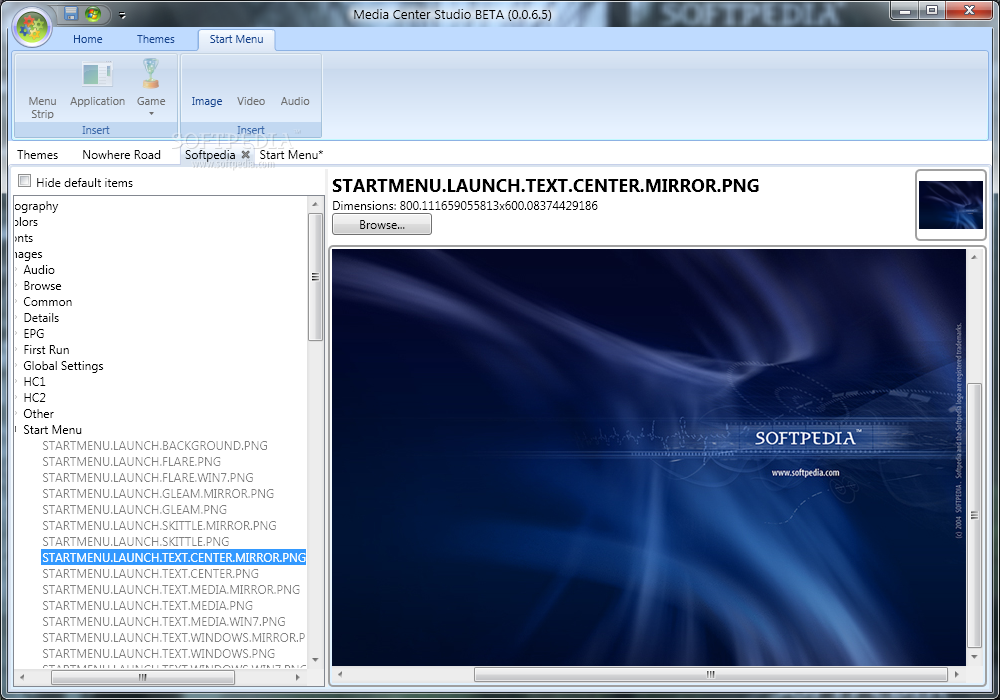Click tree panel vertical scrollbar thumb

coord(315,277)
